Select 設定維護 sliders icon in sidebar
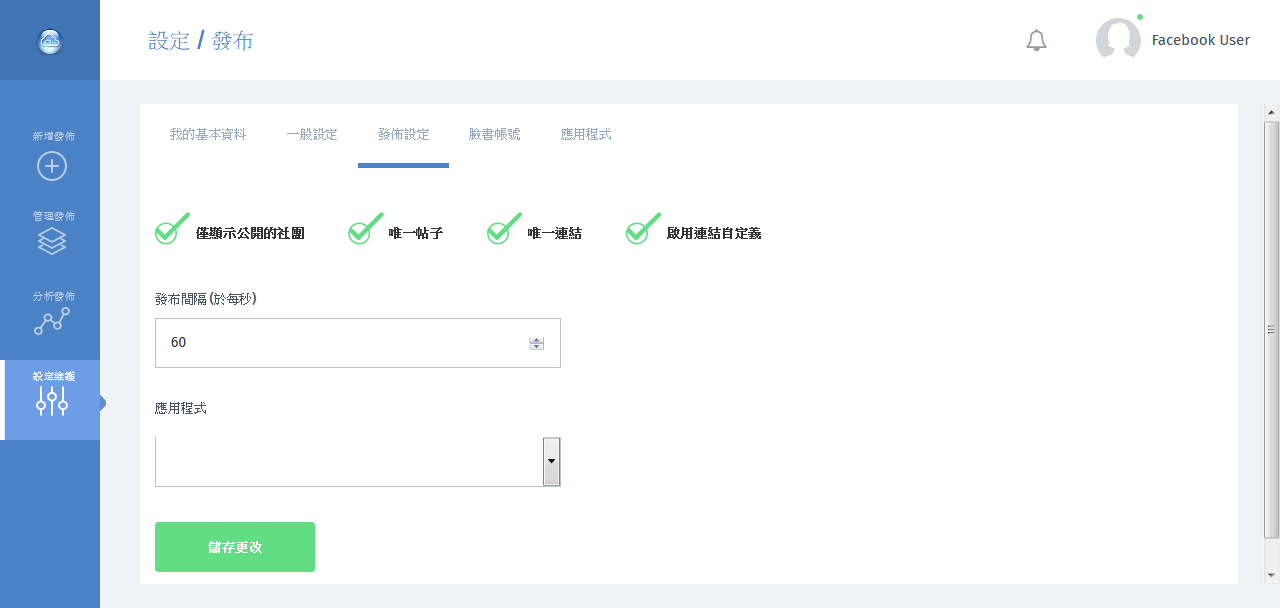Screen dimensions: 1280x608 [x=52, y=401]
